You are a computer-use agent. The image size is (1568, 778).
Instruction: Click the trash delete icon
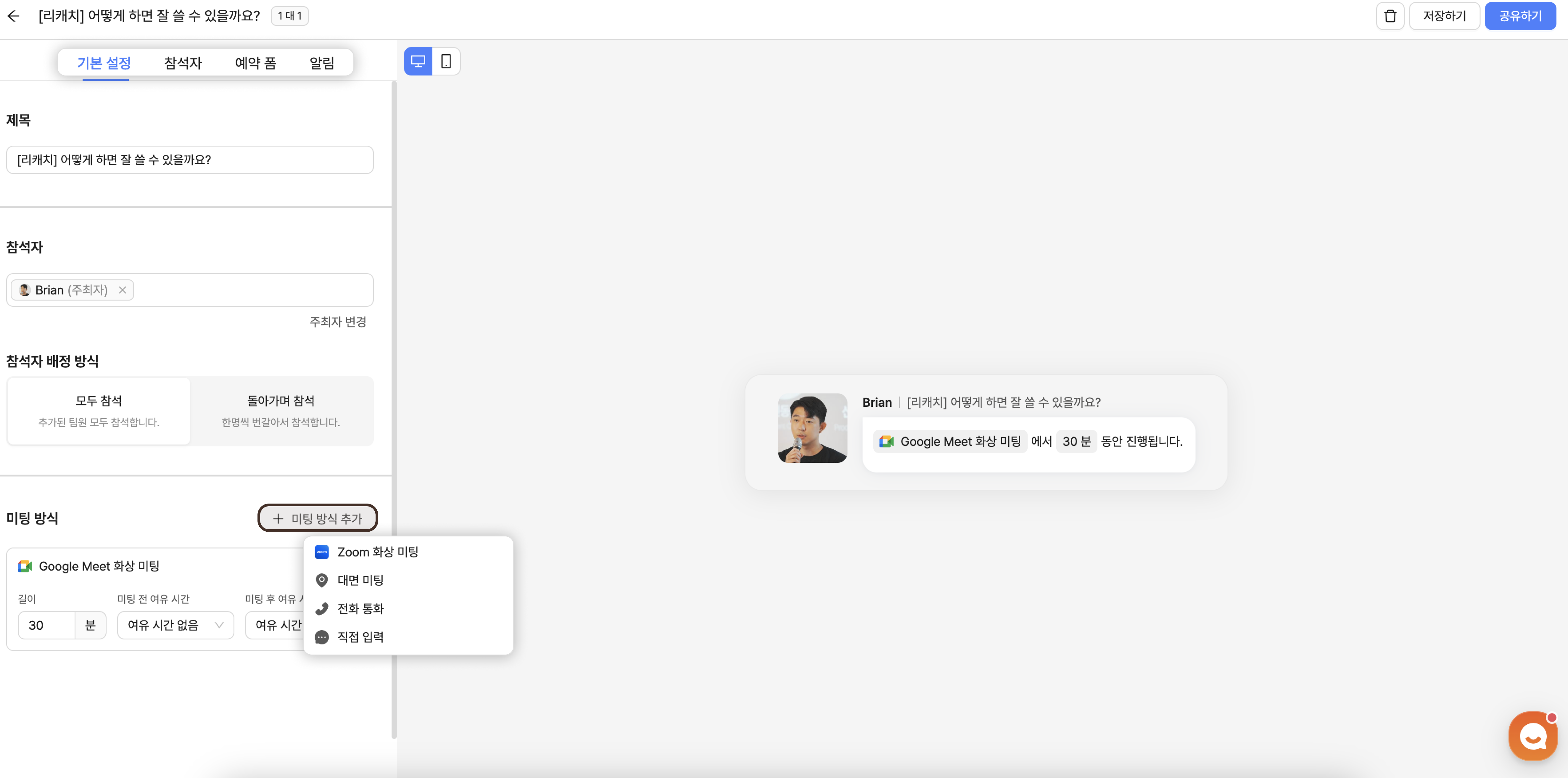(x=1390, y=16)
